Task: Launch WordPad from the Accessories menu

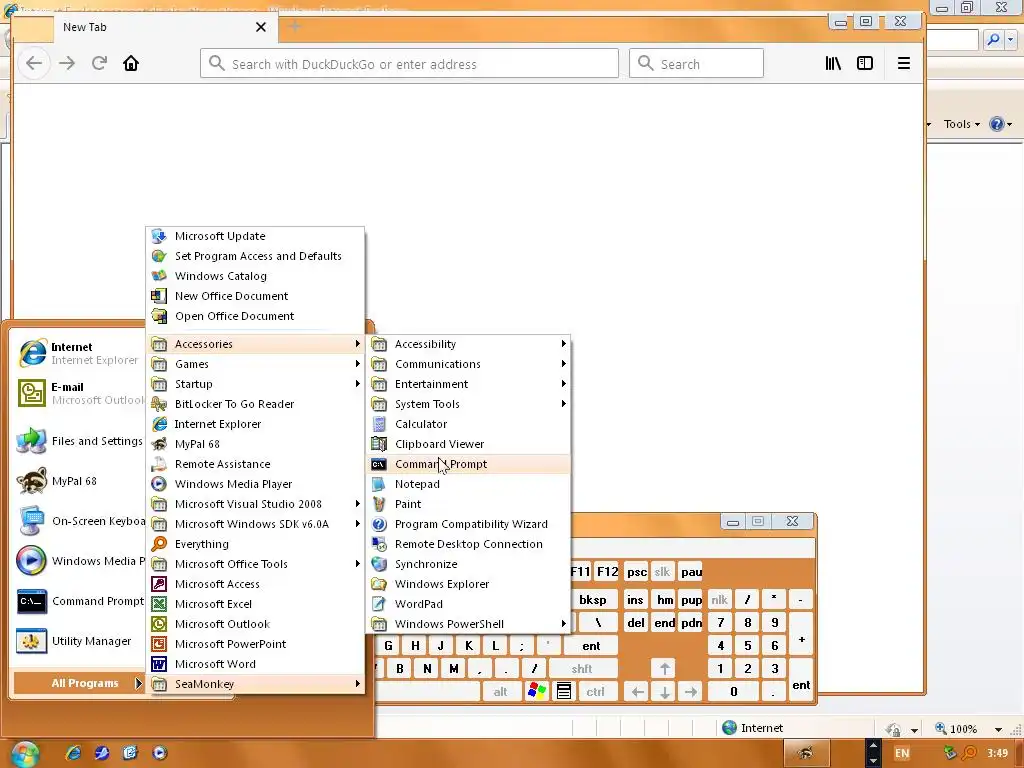Action: [468, 604]
